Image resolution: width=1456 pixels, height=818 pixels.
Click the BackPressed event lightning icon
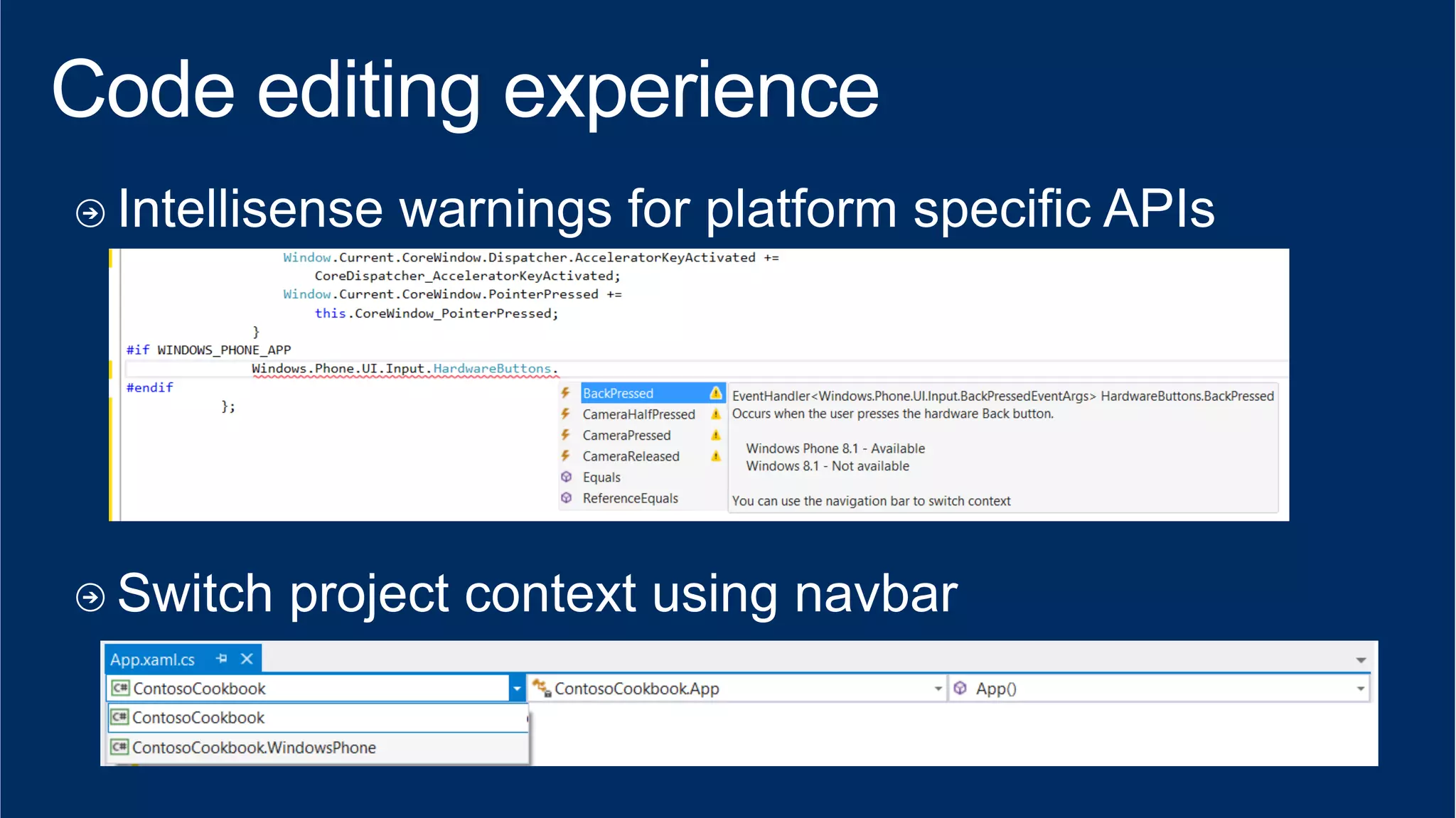click(566, 393)
